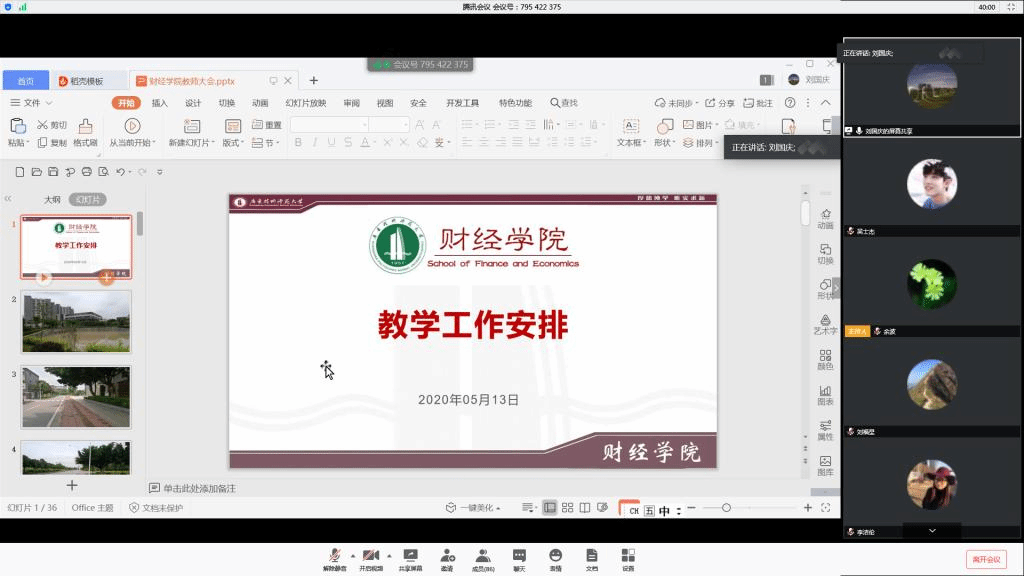Screen dimensions: 1024x576
Task: Open the meeting members list
Action: [483, 556]
